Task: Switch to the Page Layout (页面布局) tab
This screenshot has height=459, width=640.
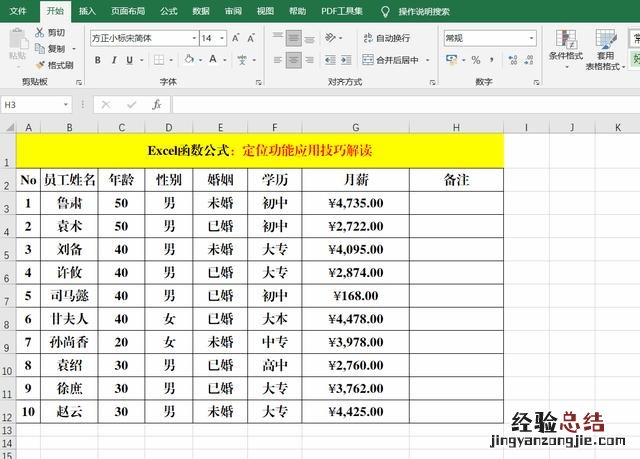Action: pyautogui.click(x=128, y=11)
